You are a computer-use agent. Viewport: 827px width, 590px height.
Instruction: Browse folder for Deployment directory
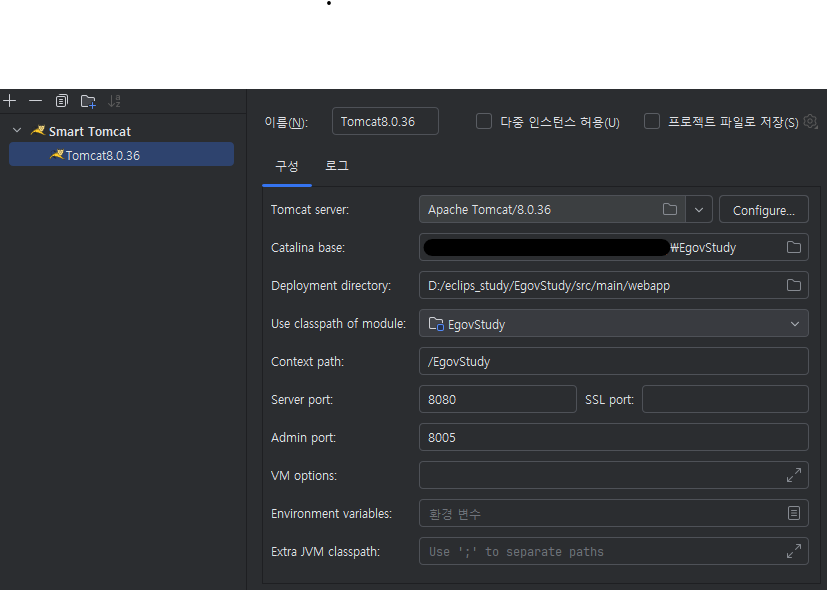click(x=794, y=285)
